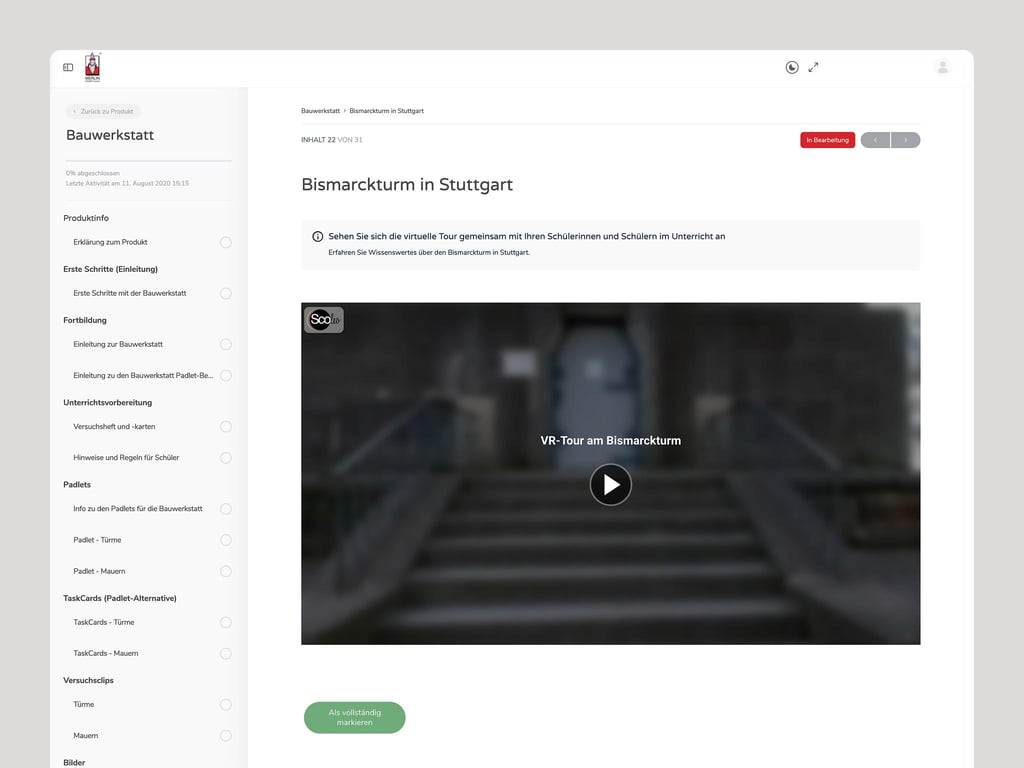Viewport: 1024px width, 768px height.
Task: Click the In Bearbeitung status badge
Action: click(x=827, y=140)
